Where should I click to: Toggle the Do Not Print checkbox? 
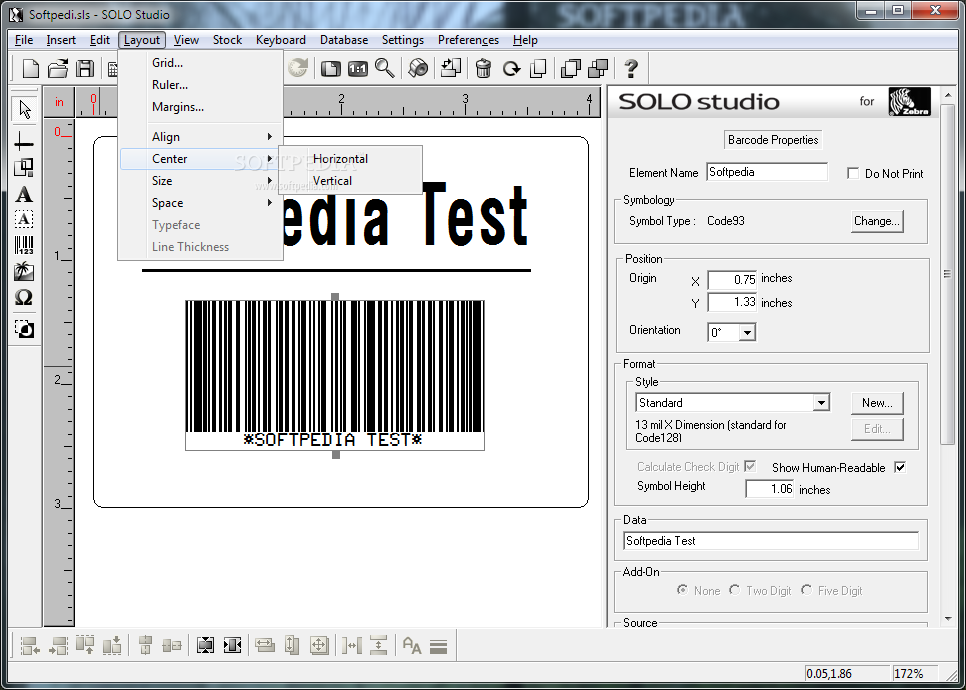coord(853,174)
